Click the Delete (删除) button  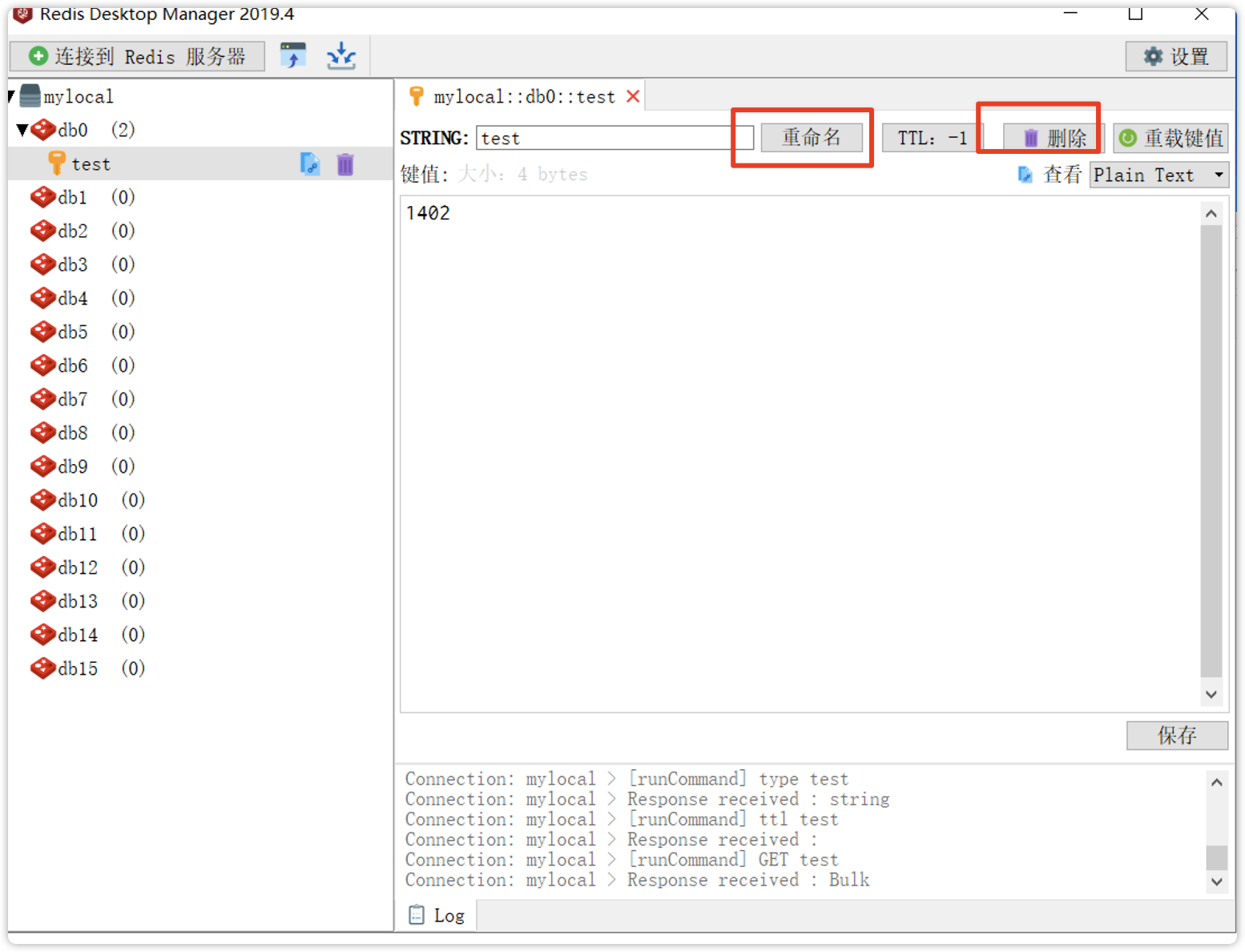click(1054, 138)
